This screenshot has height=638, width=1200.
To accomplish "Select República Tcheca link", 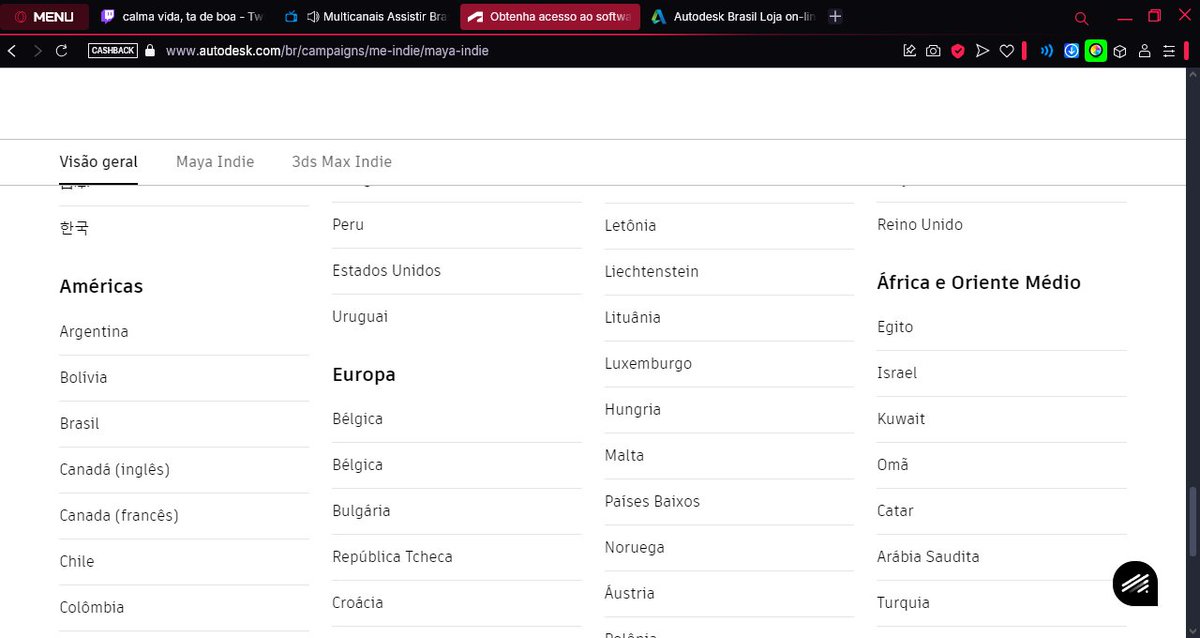I will [x=392, y=557].
